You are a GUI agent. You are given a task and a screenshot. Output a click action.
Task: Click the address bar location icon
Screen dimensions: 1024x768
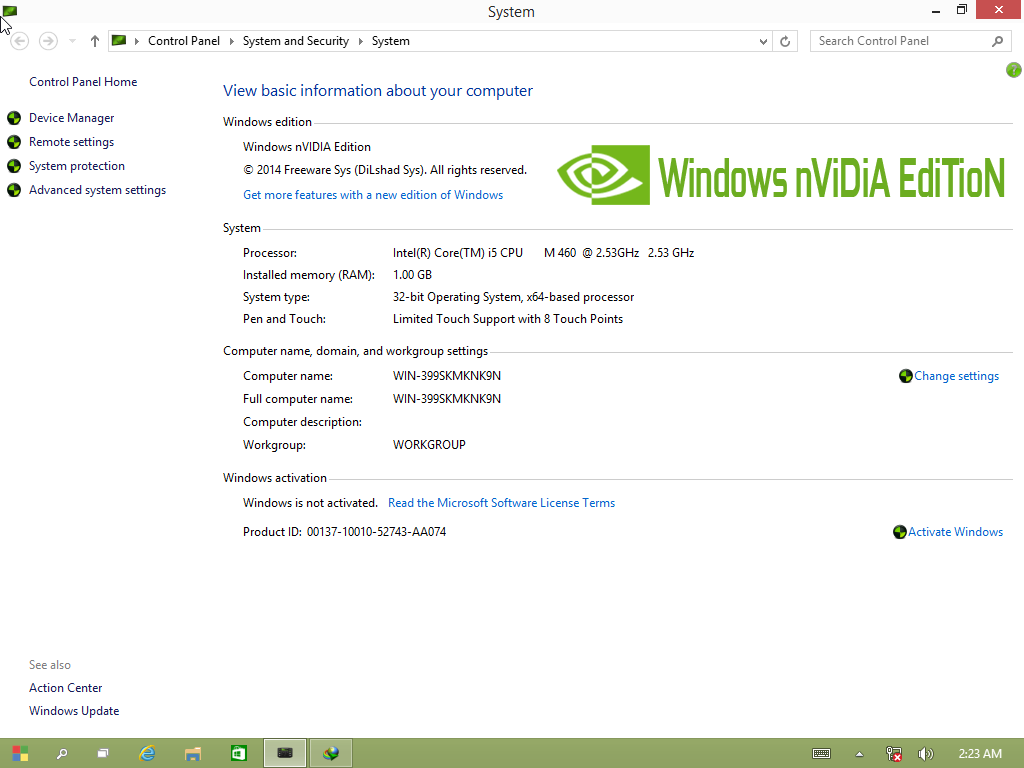coord(119,40)
